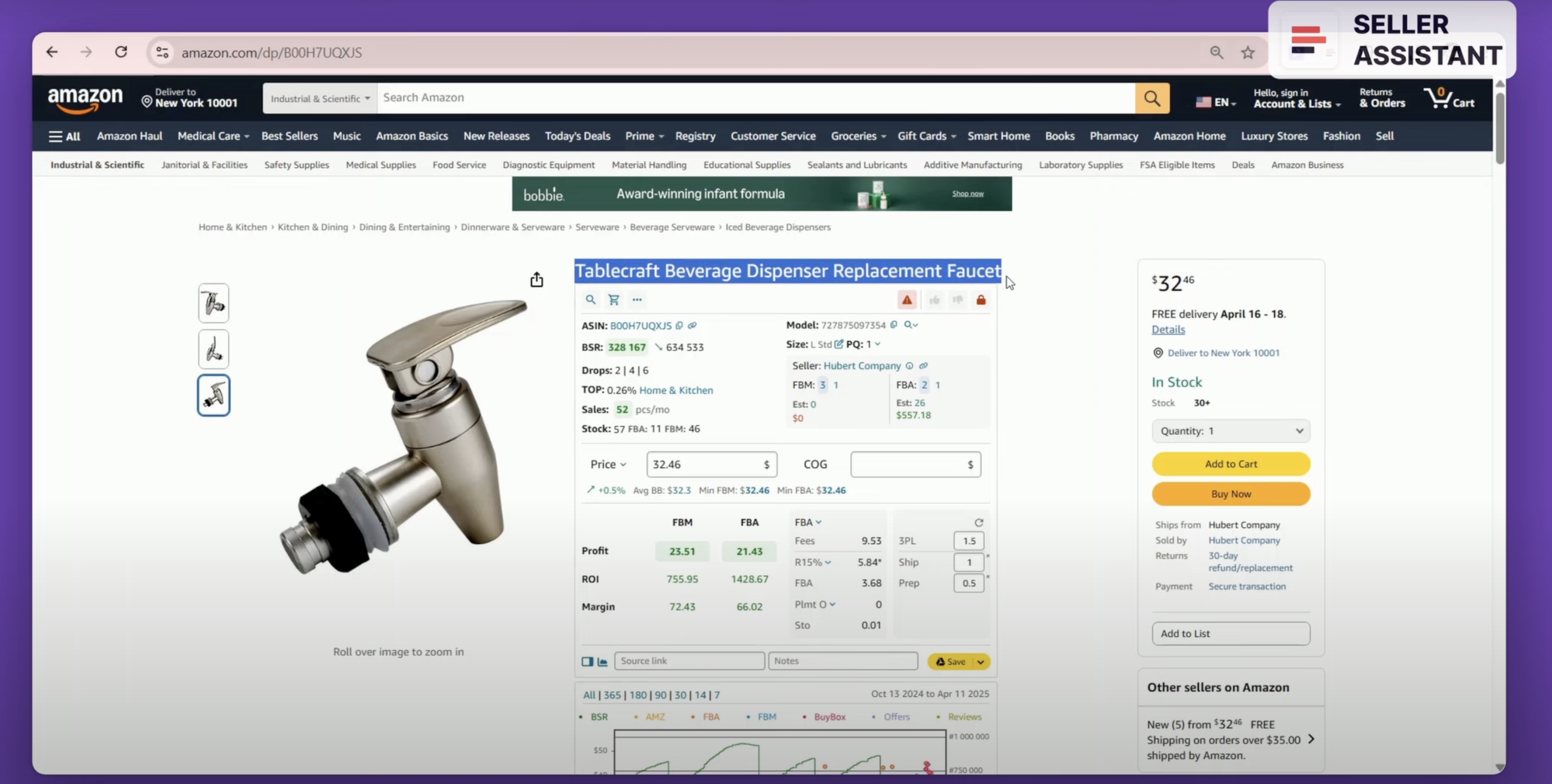The width and height of the screenshot is (1552, 784).
Task: Open the Quantity dropdown in buy box
Action: pyautogui.click(x=1230, y=431)
